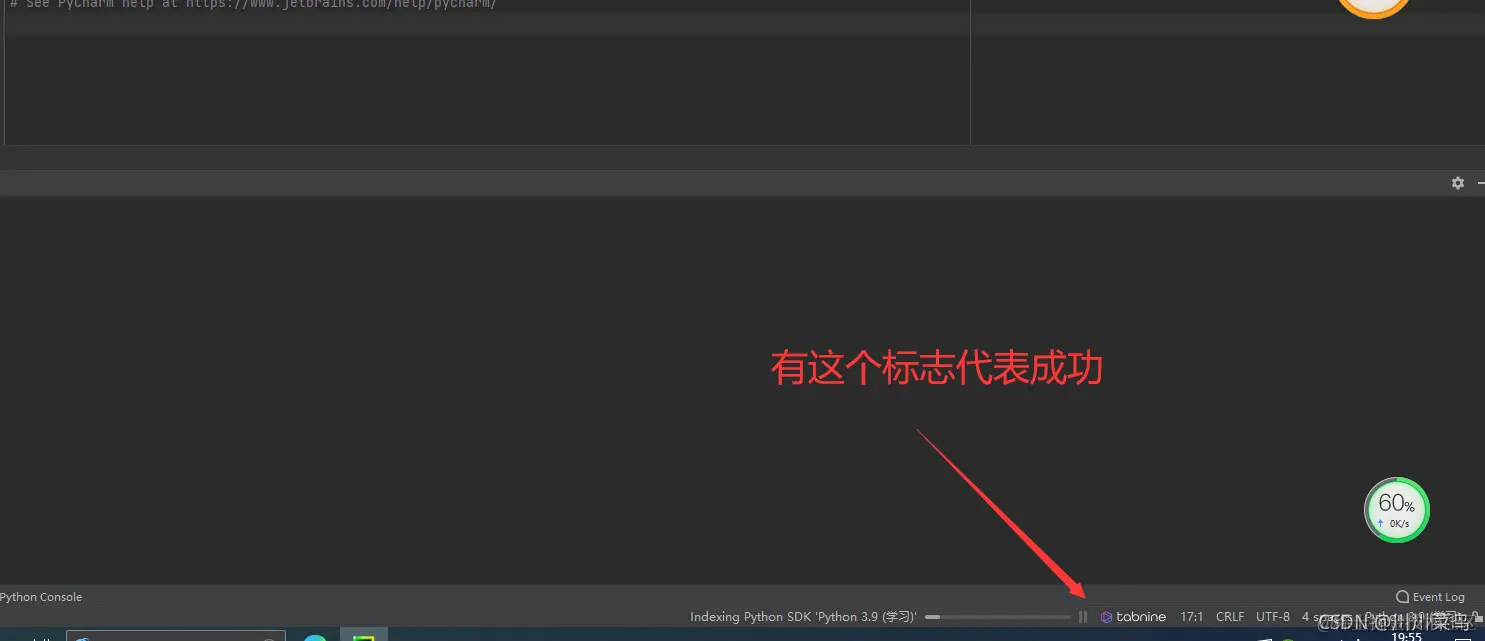
Task: Switch to the Python Console tab
Action: [41, 596]
